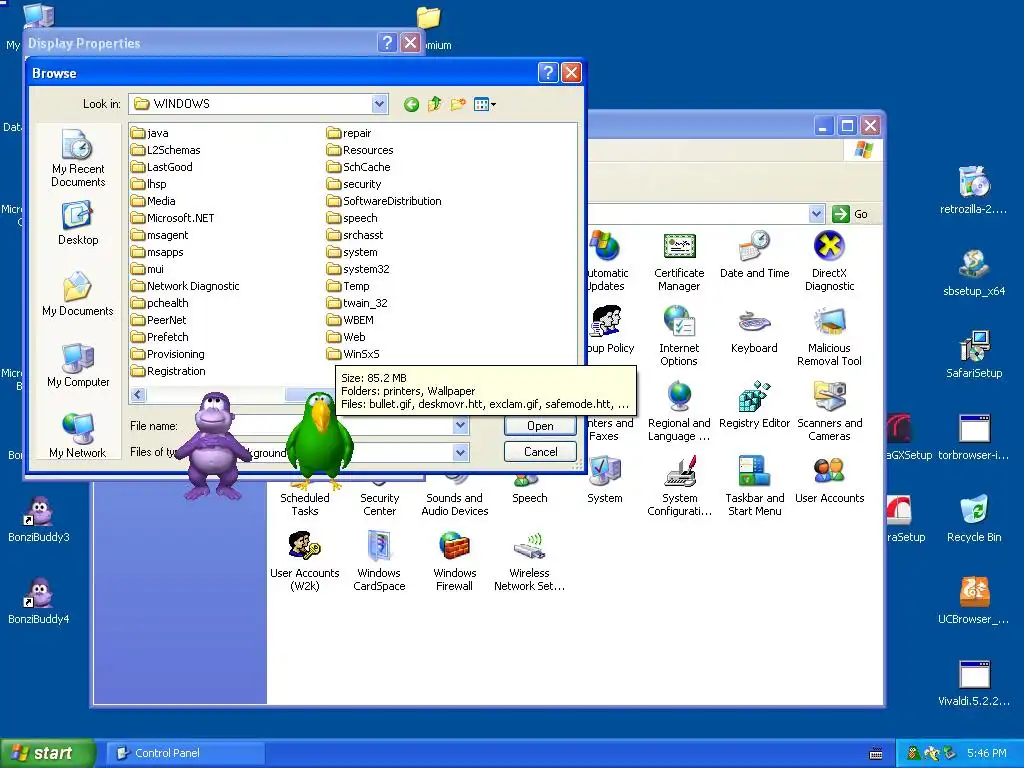Launch DirectX Diagnostic icon

pyautogui.click(x=829, y=261)
